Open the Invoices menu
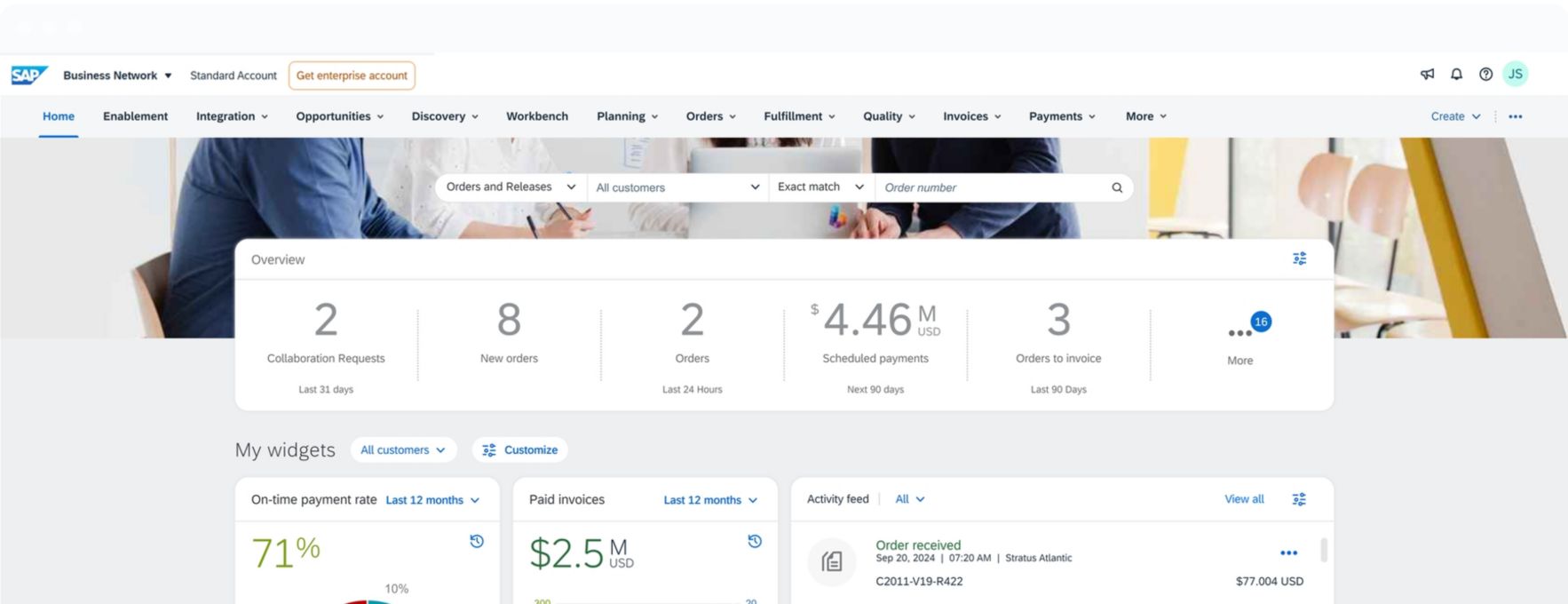 [x=971, y=116]
